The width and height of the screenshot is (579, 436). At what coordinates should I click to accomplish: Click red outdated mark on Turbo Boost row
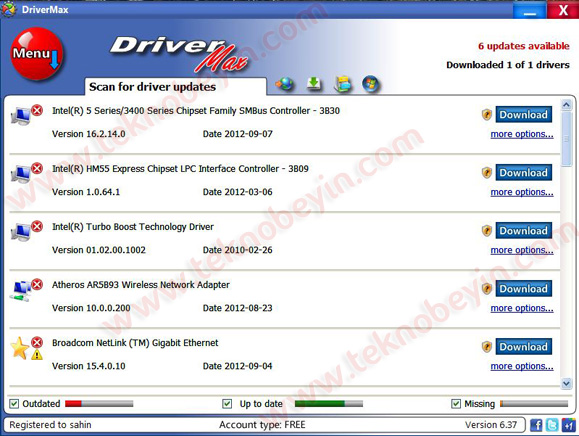[37, 226]
